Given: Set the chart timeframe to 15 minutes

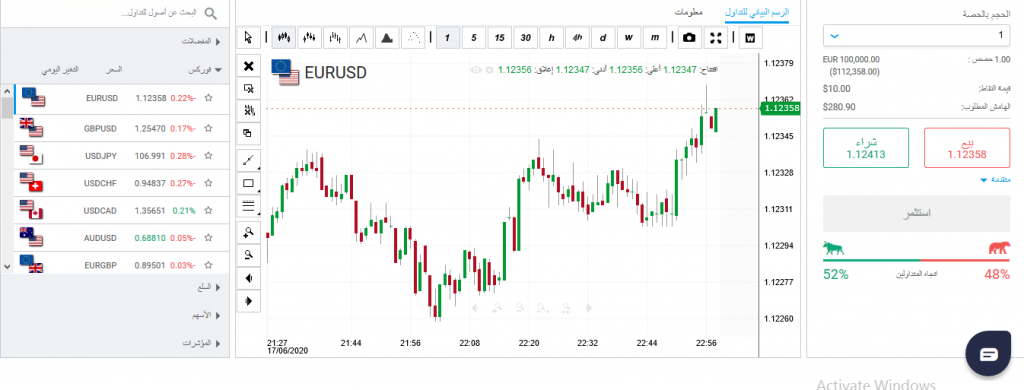Looking at the screenshot, I should click(x=500, y=38).
